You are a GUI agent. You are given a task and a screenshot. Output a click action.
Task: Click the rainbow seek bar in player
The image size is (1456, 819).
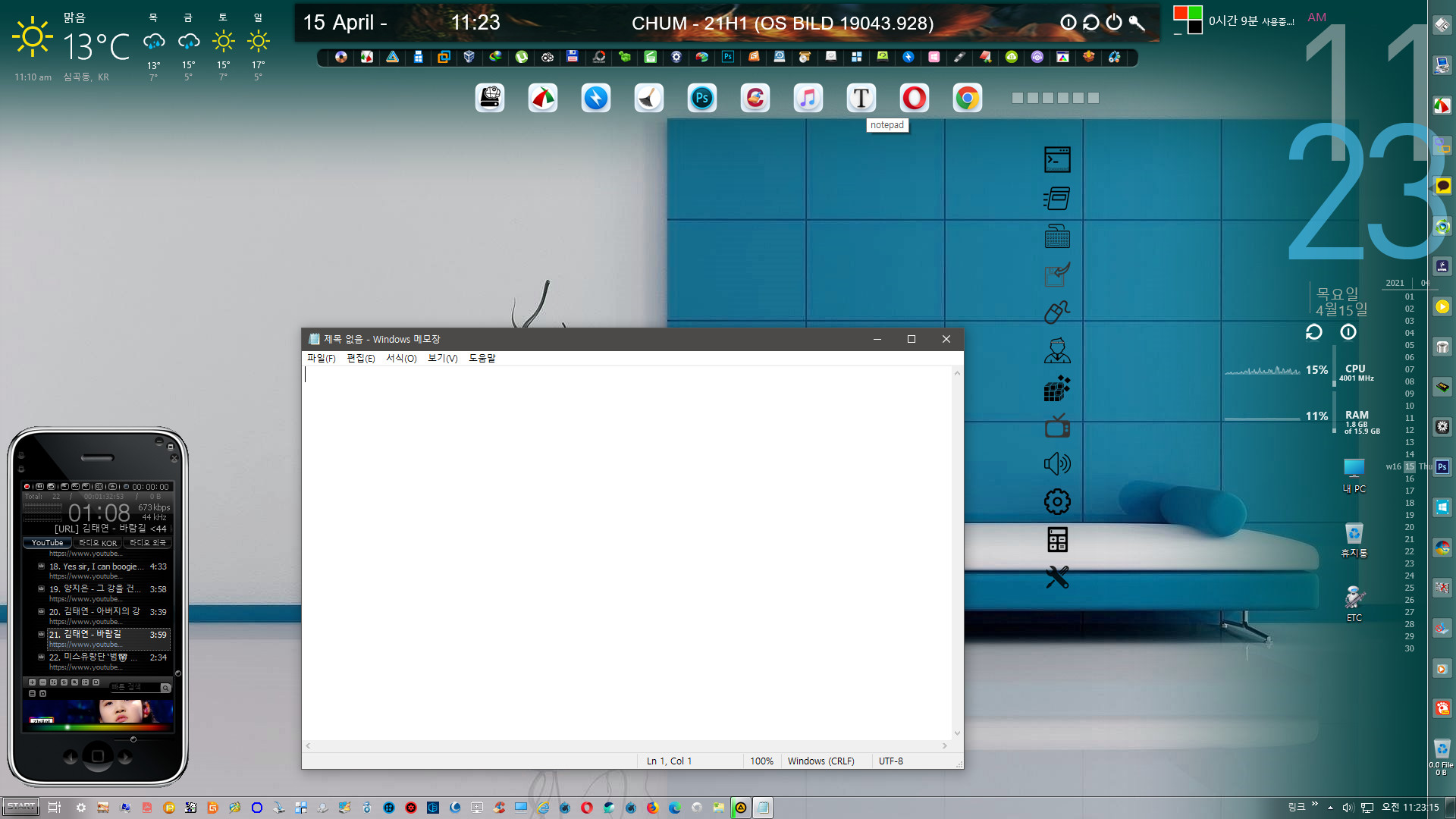point(99,727)
